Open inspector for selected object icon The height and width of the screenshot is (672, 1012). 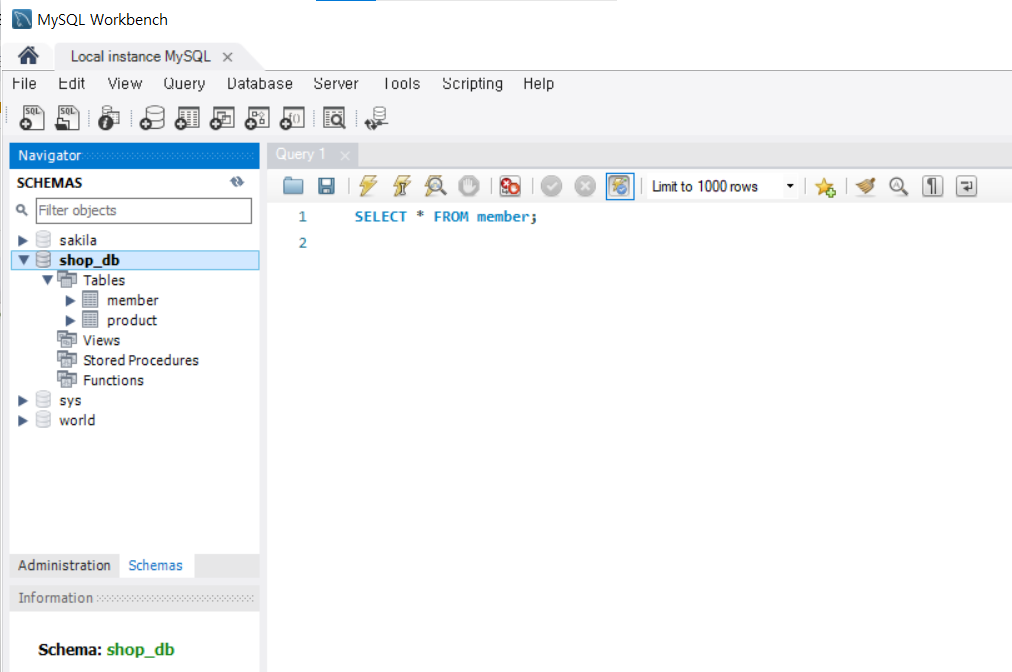point(108,118)
